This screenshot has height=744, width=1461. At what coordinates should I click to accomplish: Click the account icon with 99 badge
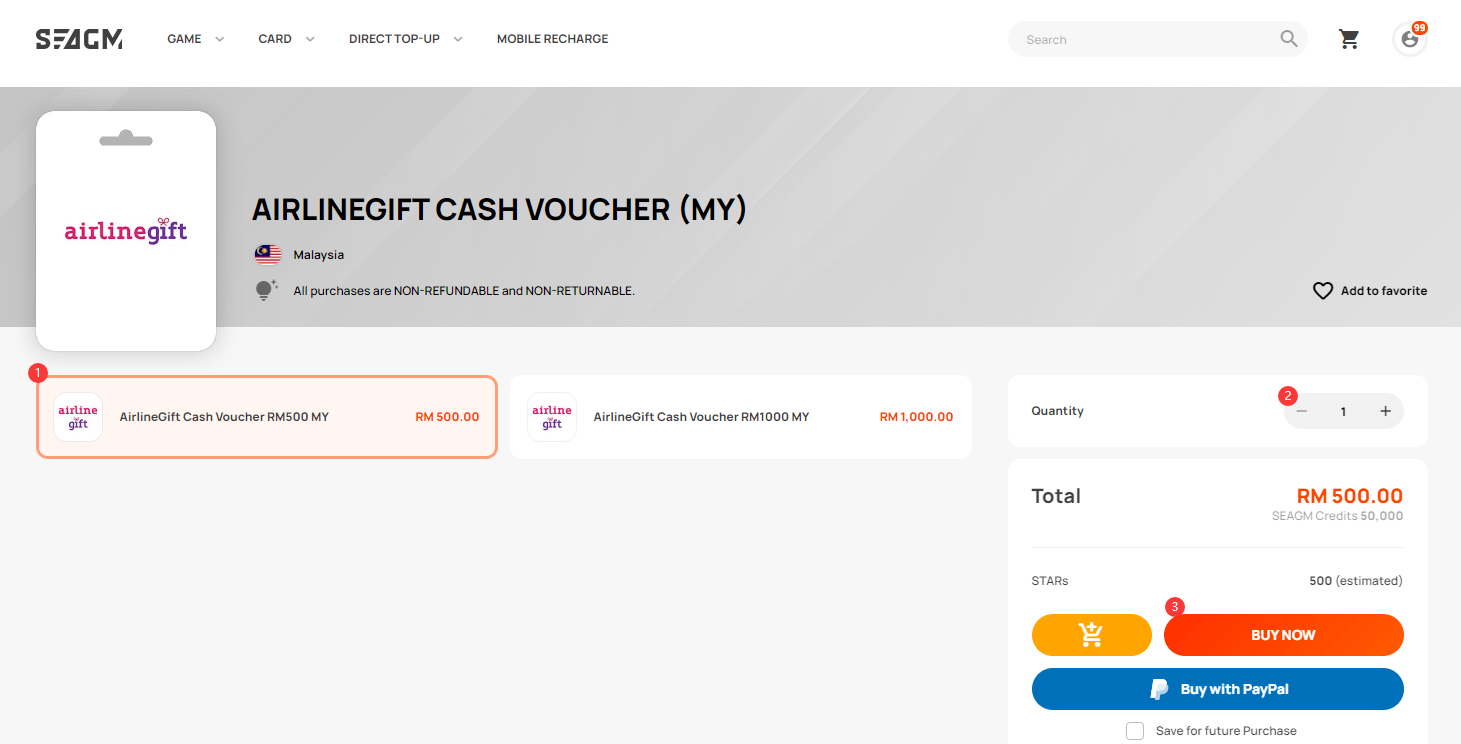coord(1410,40)
